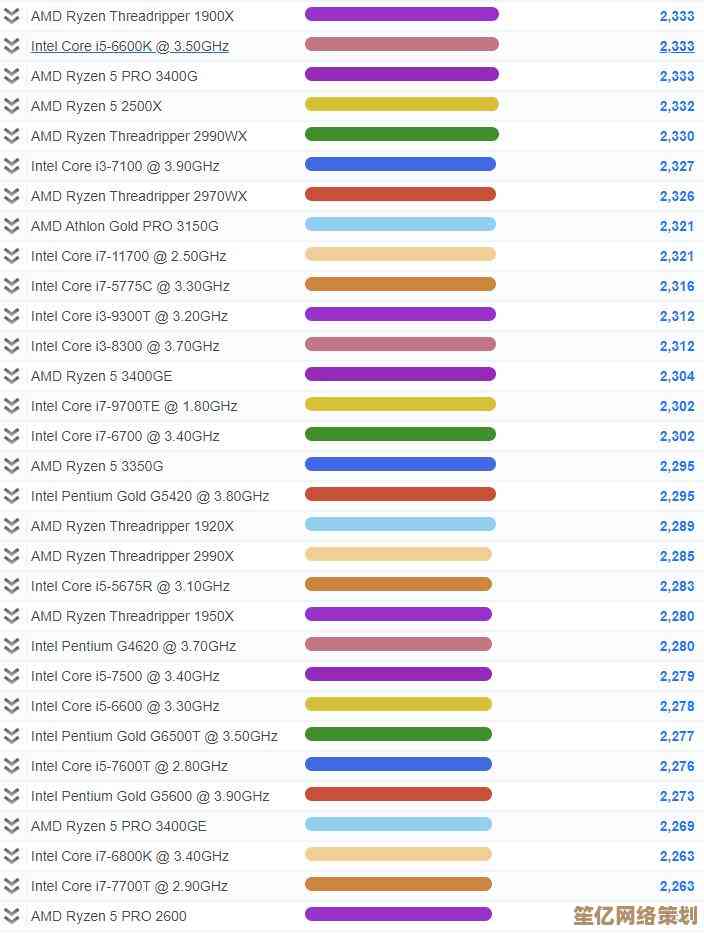Screen dimensions: 704x934
Task: Click the purple bar for Ryzen 5 PRO 3400G
Action: coord(401,74)
